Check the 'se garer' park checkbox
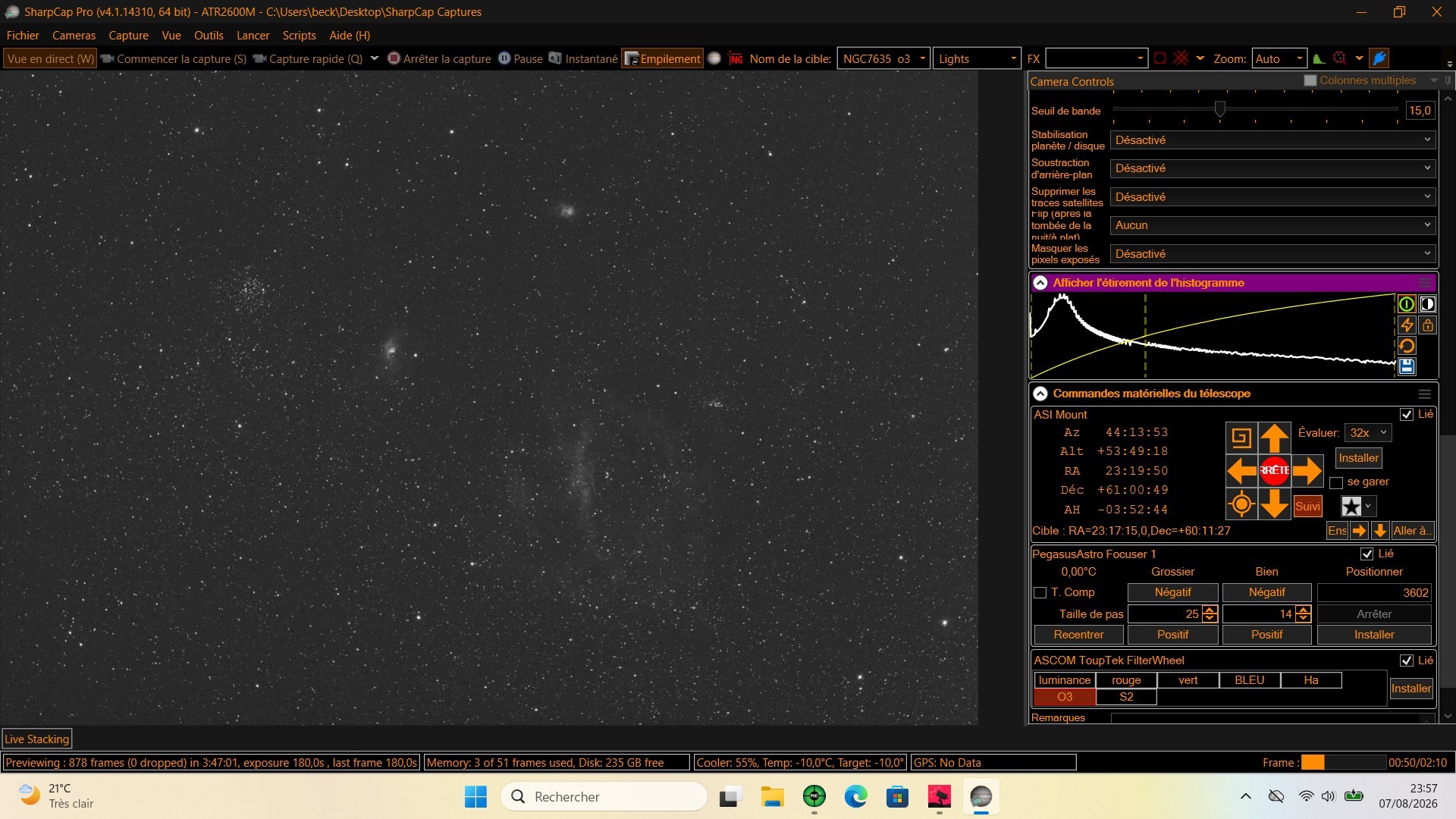This screenshot has width=1456, height=819. (x=1336, y=482)
